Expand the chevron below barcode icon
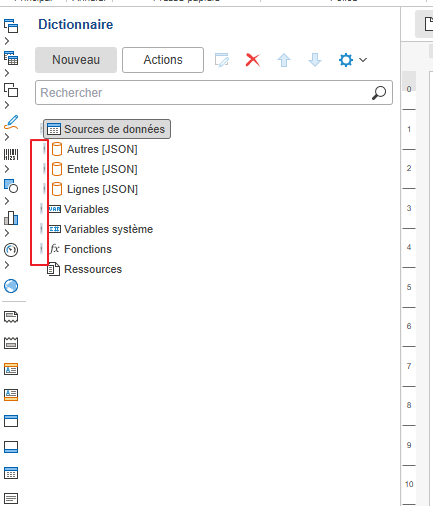Screen dimensions: 433x506 pyautogui.click(x=7, y=169)
